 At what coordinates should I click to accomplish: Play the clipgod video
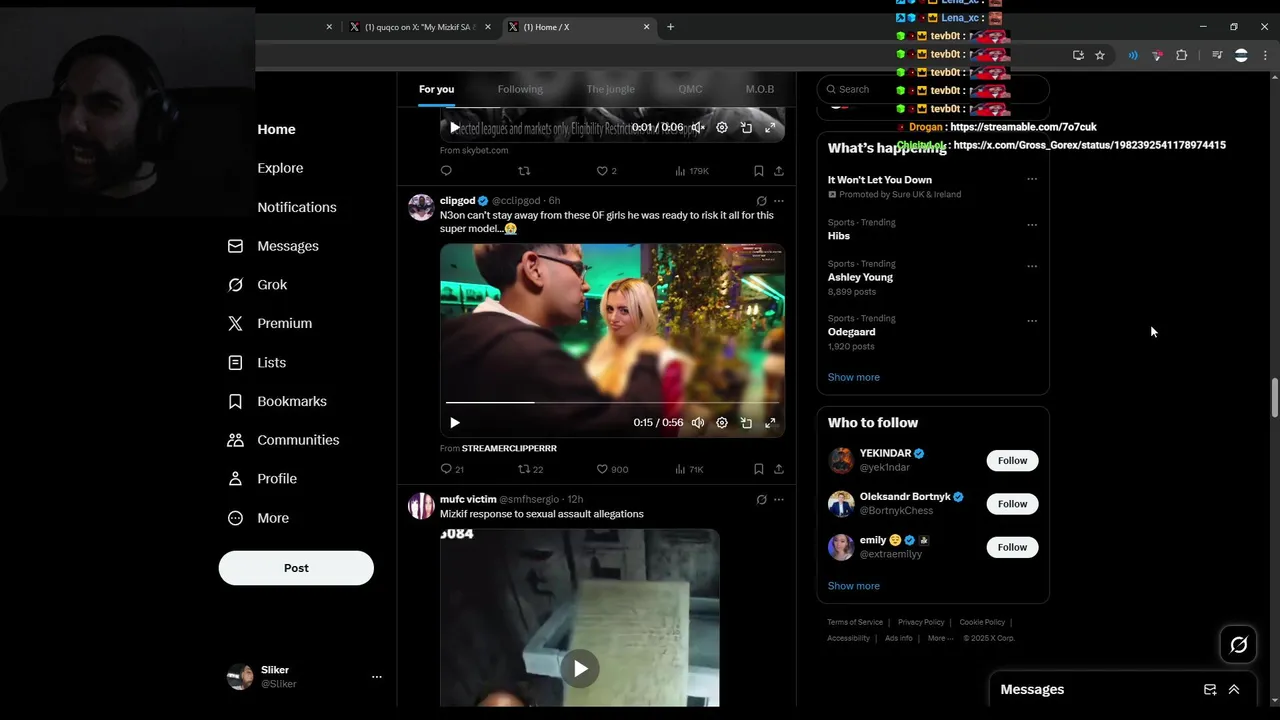454,423
